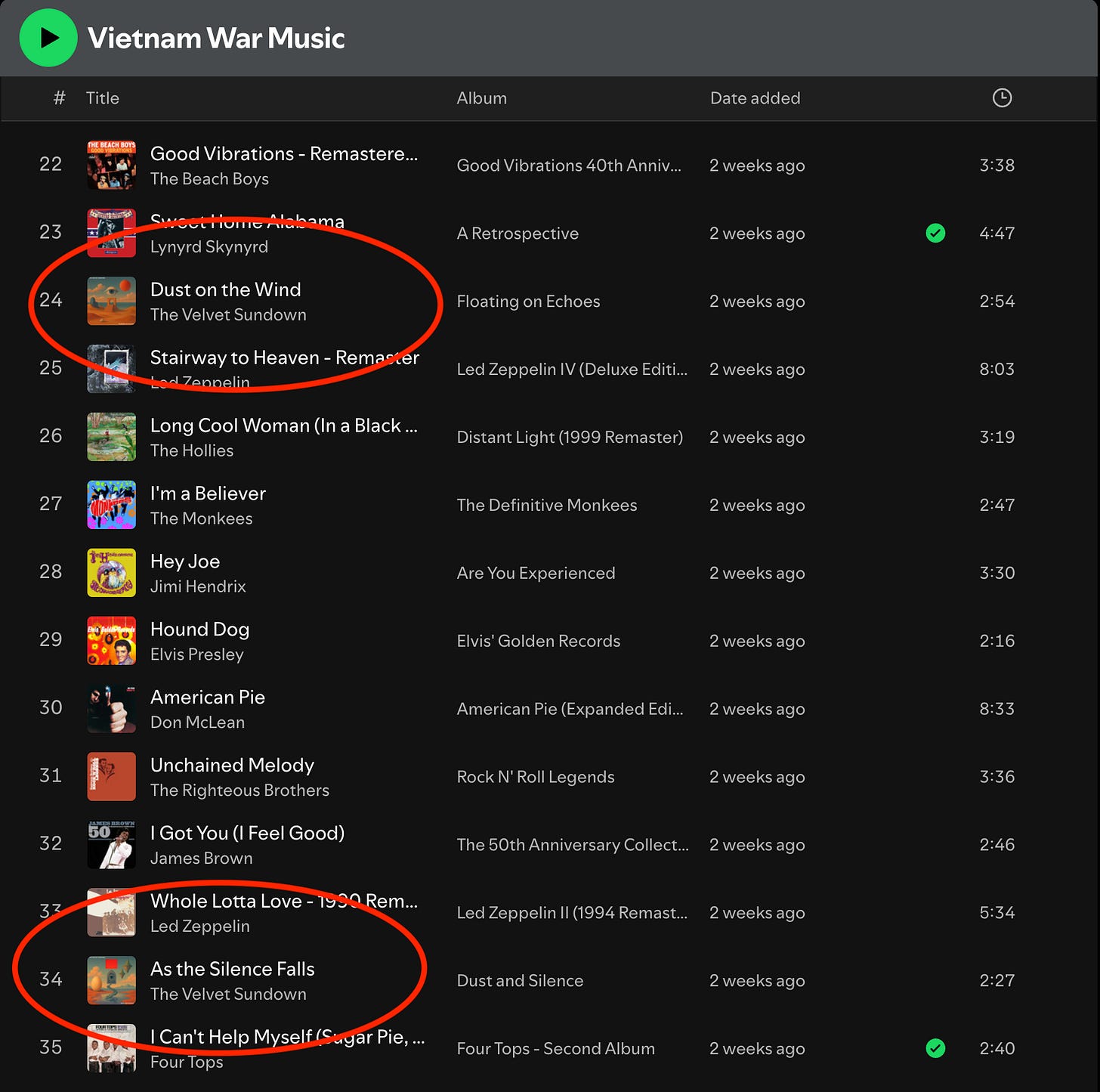Open album Floating on Echoes
1100x1092 pixels.
point(528,302)
